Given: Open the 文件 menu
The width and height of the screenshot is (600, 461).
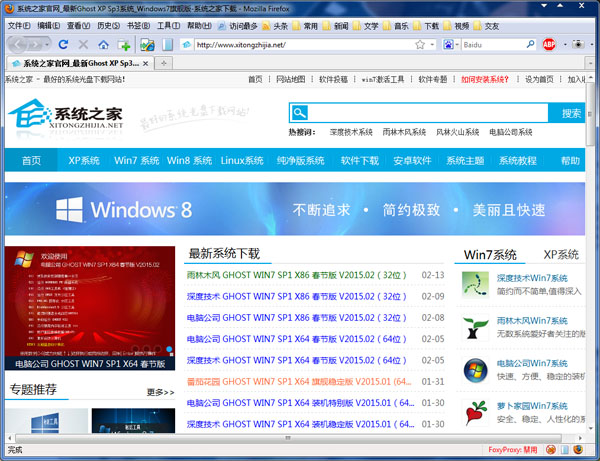Looking at the screenshot, I should [19, 26].
